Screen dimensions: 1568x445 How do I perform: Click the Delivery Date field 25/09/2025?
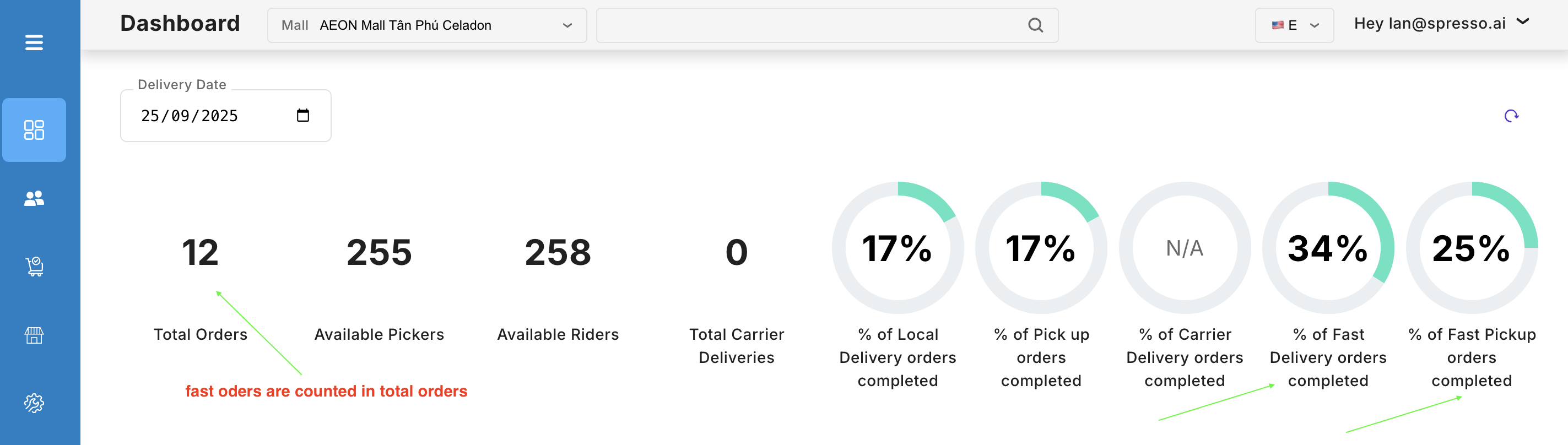tap(226, 116)
